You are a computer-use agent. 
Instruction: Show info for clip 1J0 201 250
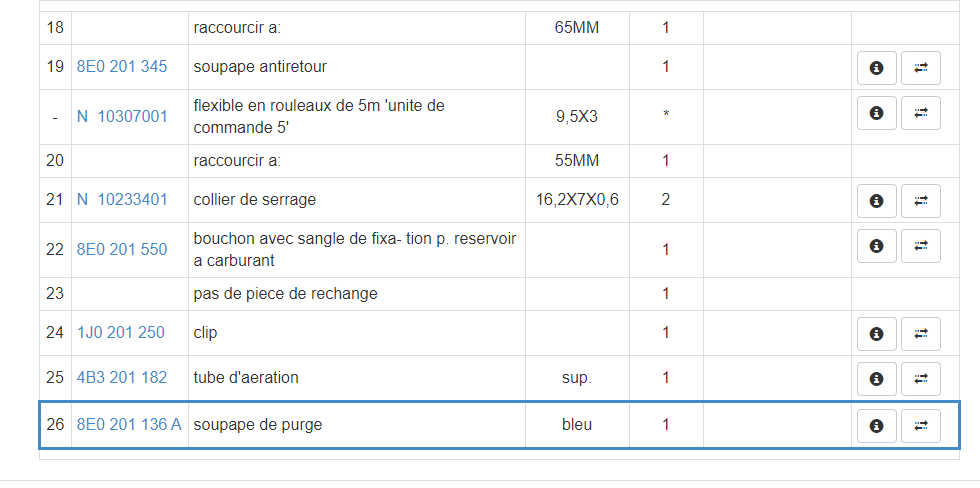[x=877, y=334]
